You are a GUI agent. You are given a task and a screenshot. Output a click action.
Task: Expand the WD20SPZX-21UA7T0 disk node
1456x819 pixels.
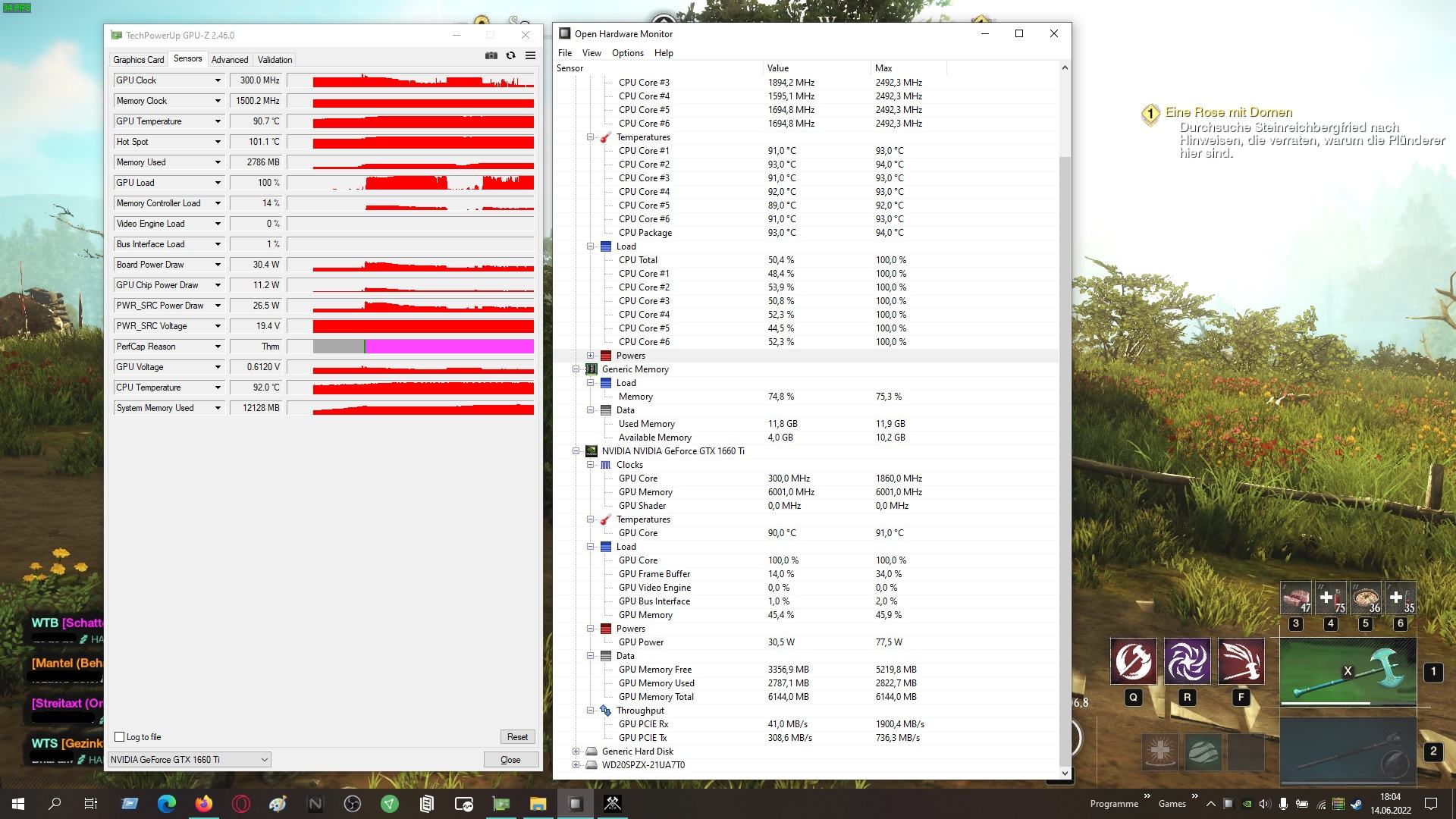(x=576, y=765)
